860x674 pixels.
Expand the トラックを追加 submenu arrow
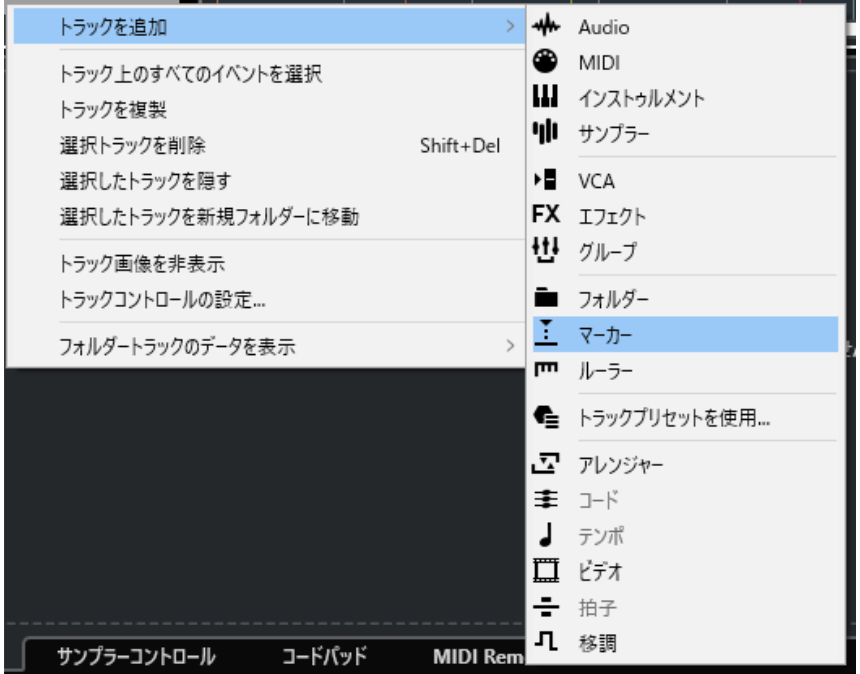tap(510, 28)
